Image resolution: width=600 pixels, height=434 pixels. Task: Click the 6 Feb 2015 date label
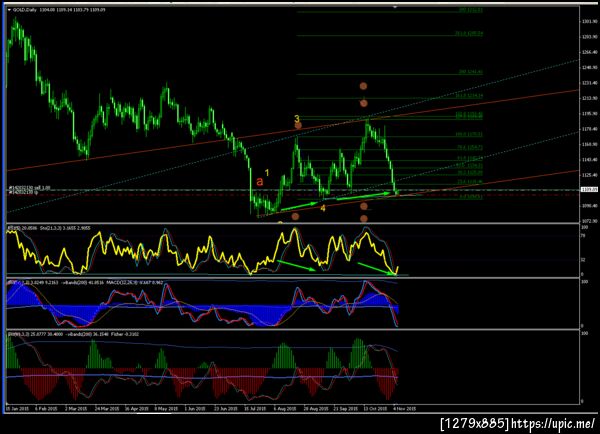47,408
